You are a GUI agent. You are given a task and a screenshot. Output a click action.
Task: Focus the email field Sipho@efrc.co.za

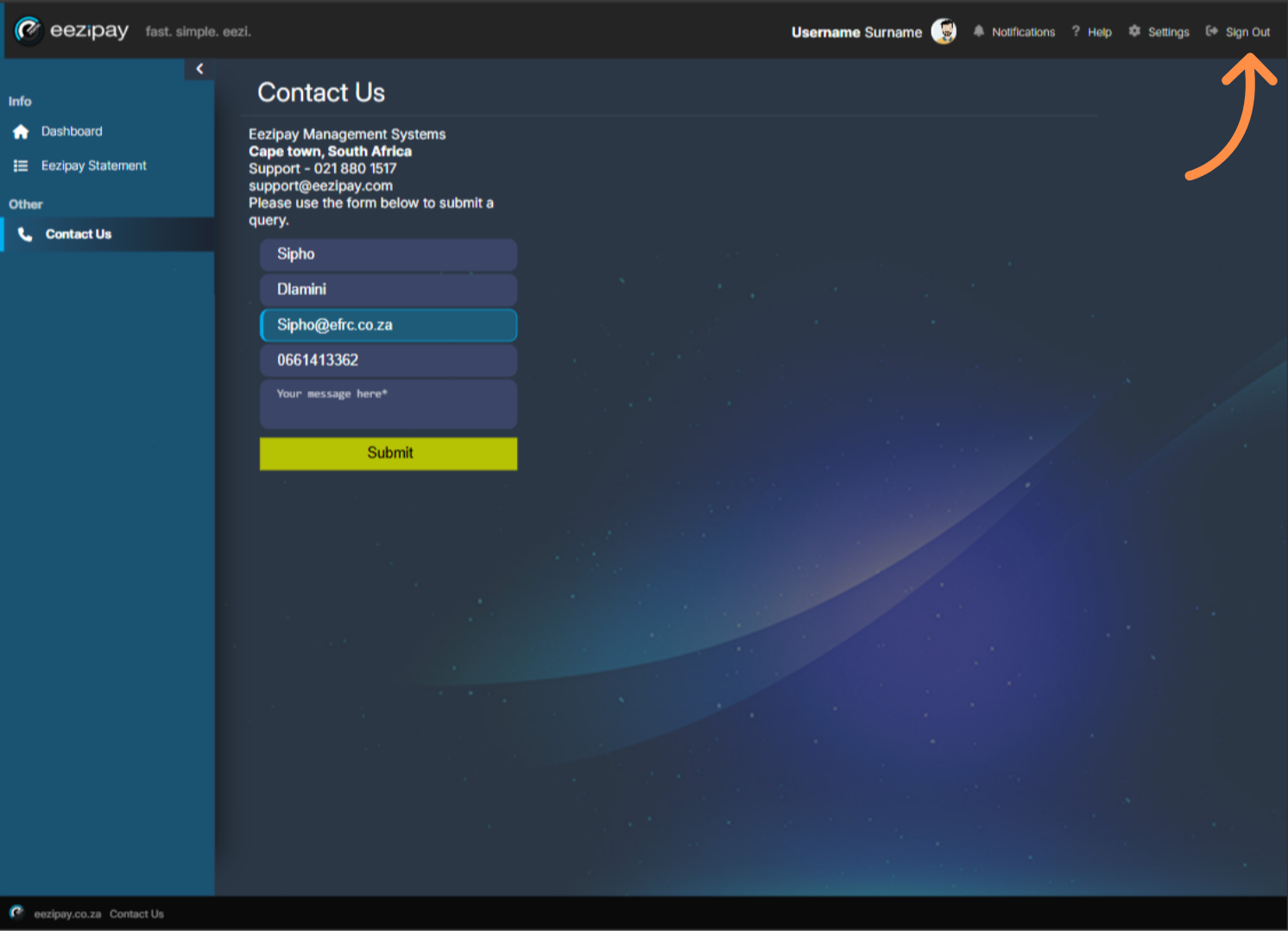(x=388, y=325)
